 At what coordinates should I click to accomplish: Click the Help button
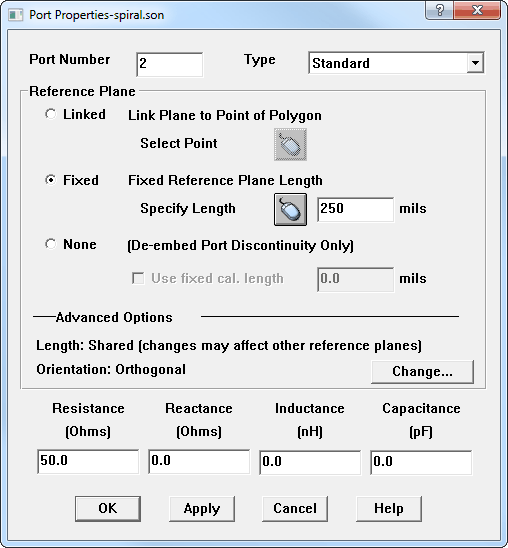[x=389, y=509]
